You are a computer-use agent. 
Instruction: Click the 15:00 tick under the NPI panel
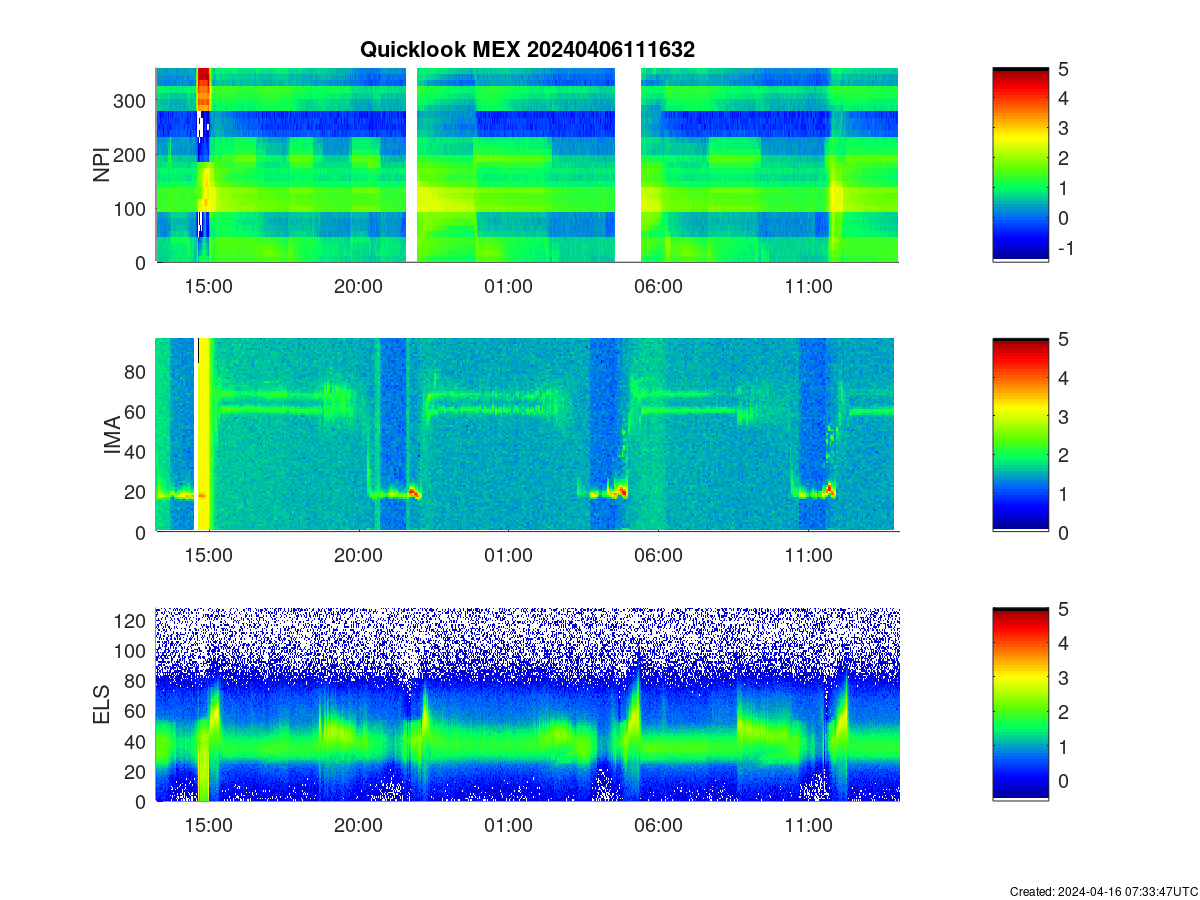[209, 287]
